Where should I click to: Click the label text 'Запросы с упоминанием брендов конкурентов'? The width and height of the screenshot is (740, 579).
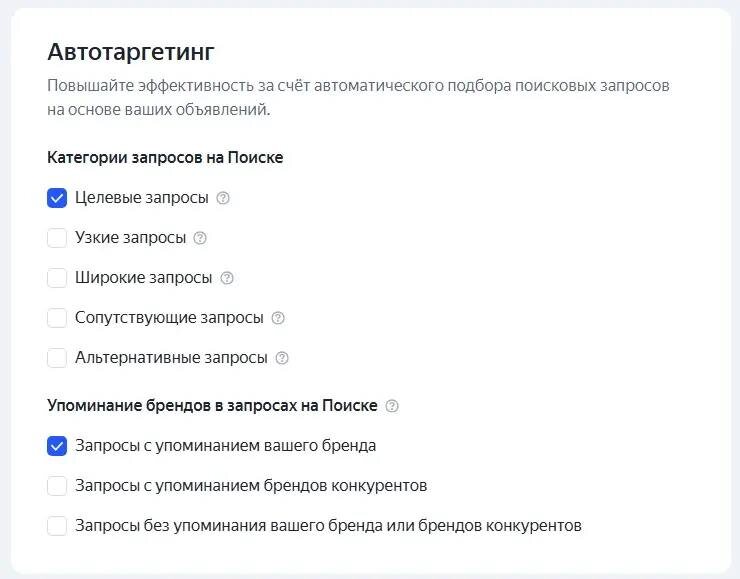coord(251,486)
